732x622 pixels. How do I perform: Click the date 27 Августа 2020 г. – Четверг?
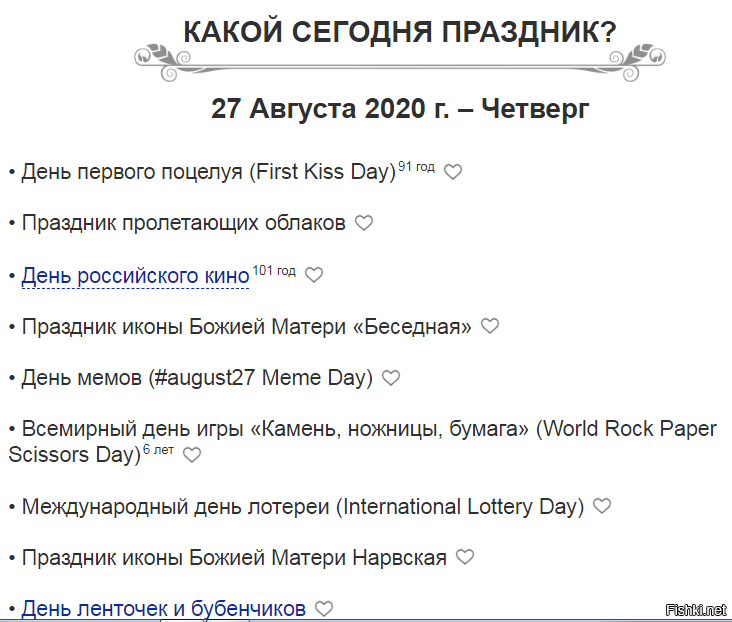[x=400, y=108]
